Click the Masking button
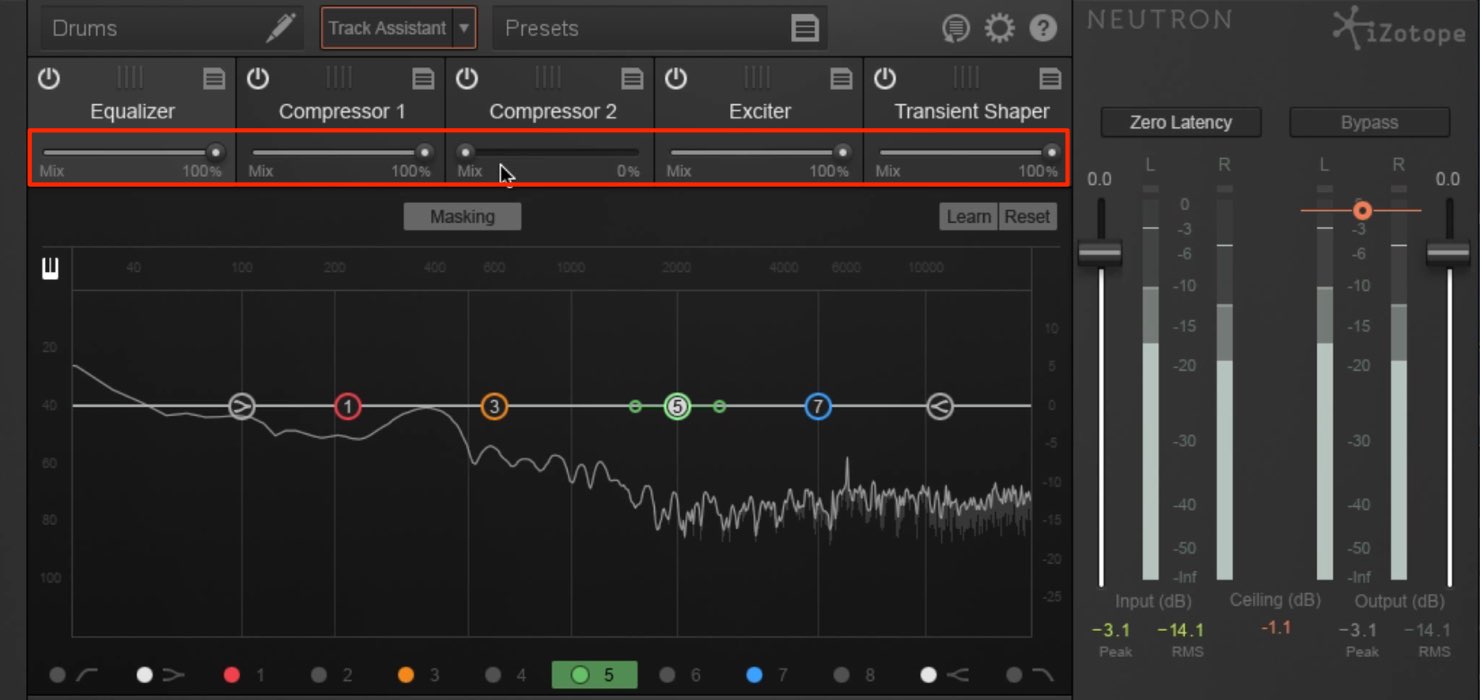 coord(462,216)
